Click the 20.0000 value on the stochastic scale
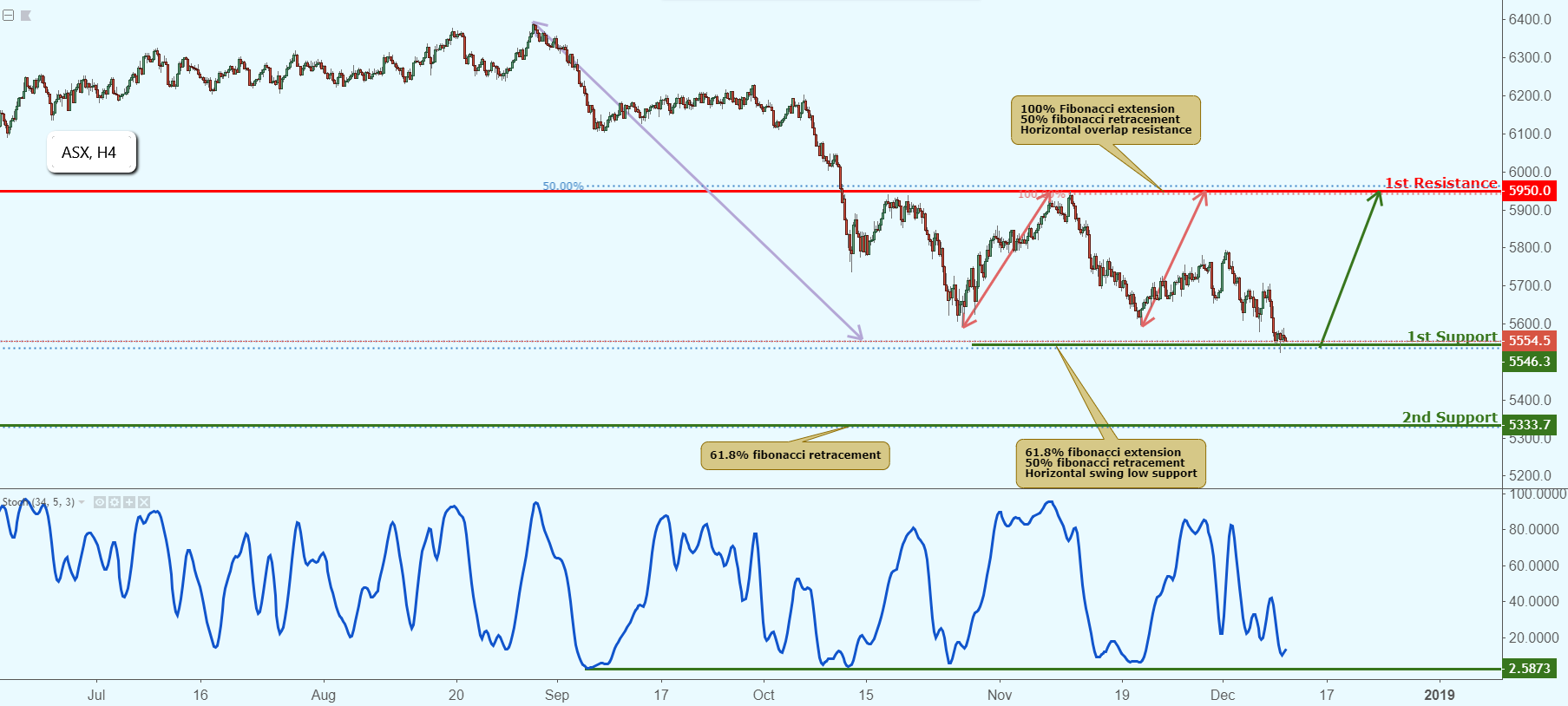The height and width of the screenshot is (706, 1568). (1533, 637)
